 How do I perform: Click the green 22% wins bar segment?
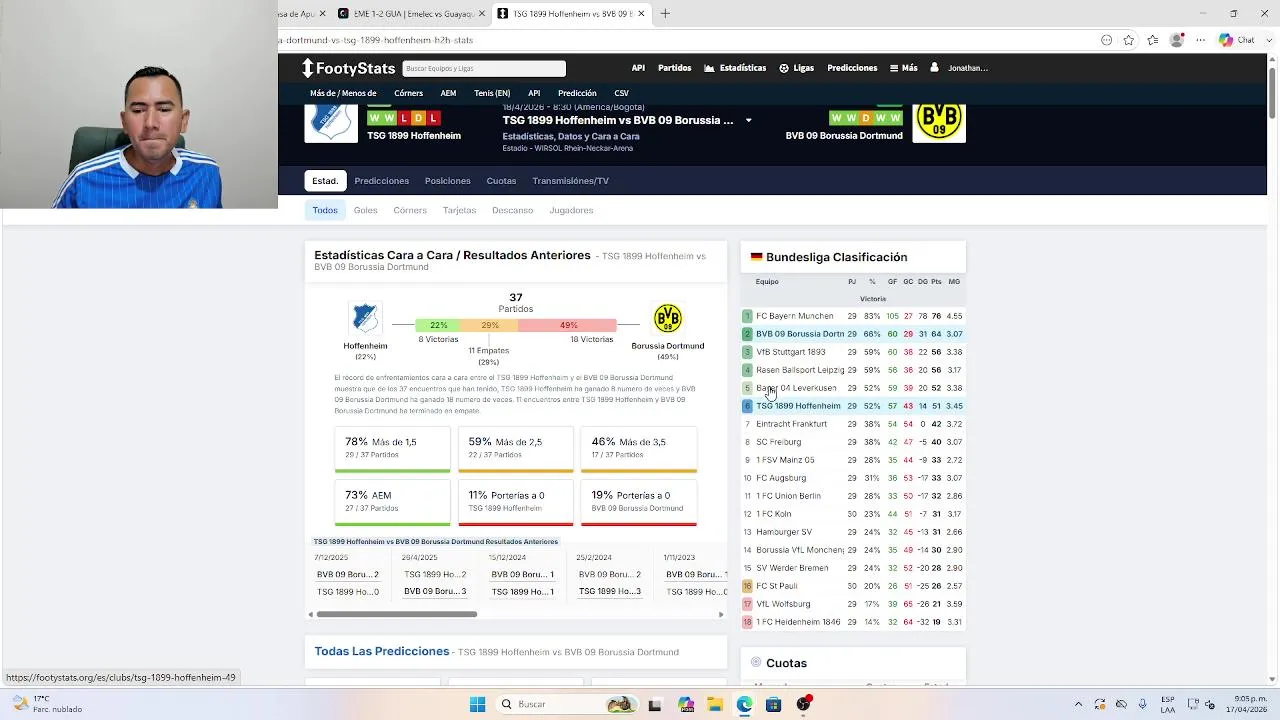[438, 325]
